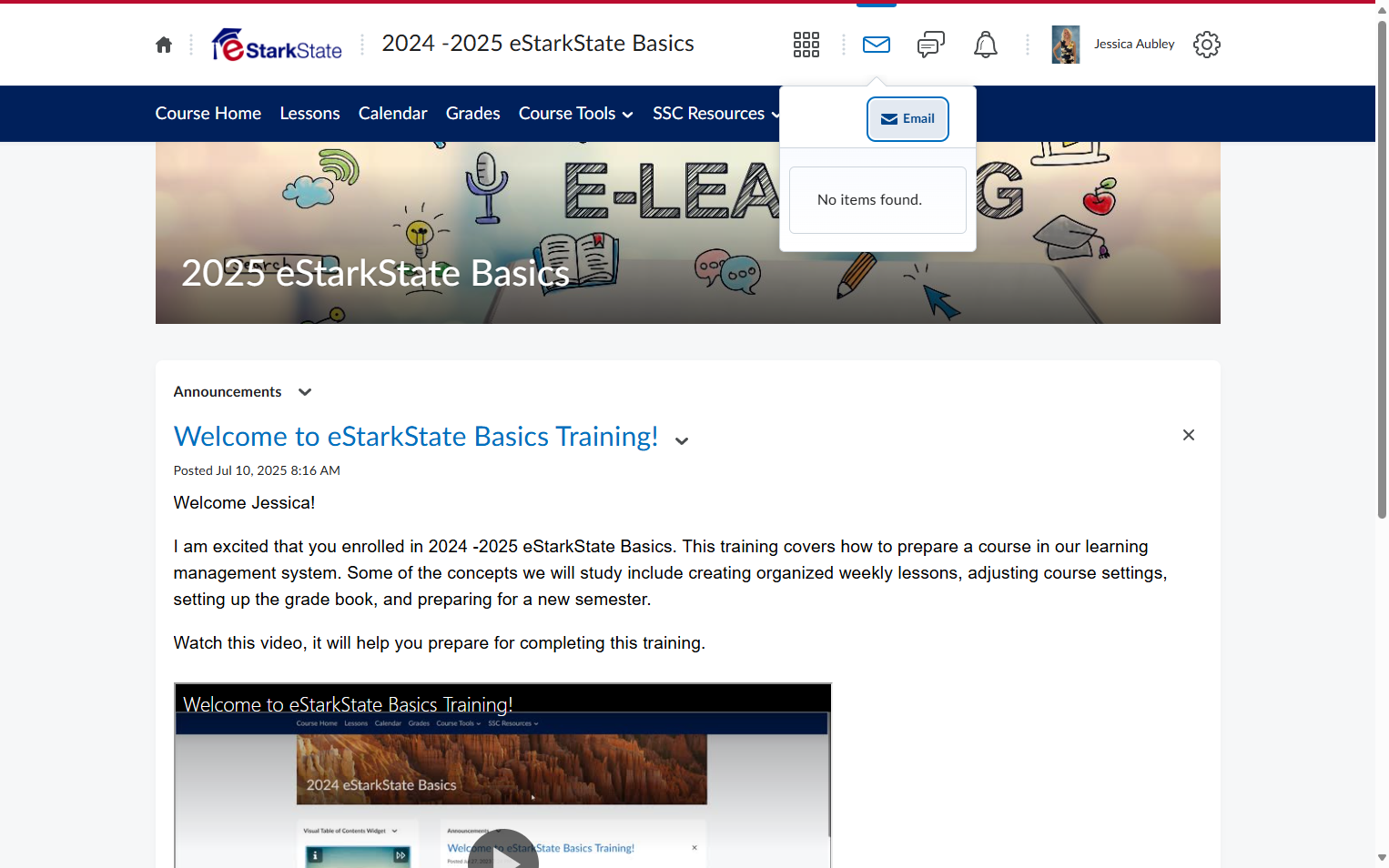Screen dimensions: 1389x868
Task: Click the 2025 eStarkState Basics banner title
Action: pyautogui.click(x=375, y=273)
